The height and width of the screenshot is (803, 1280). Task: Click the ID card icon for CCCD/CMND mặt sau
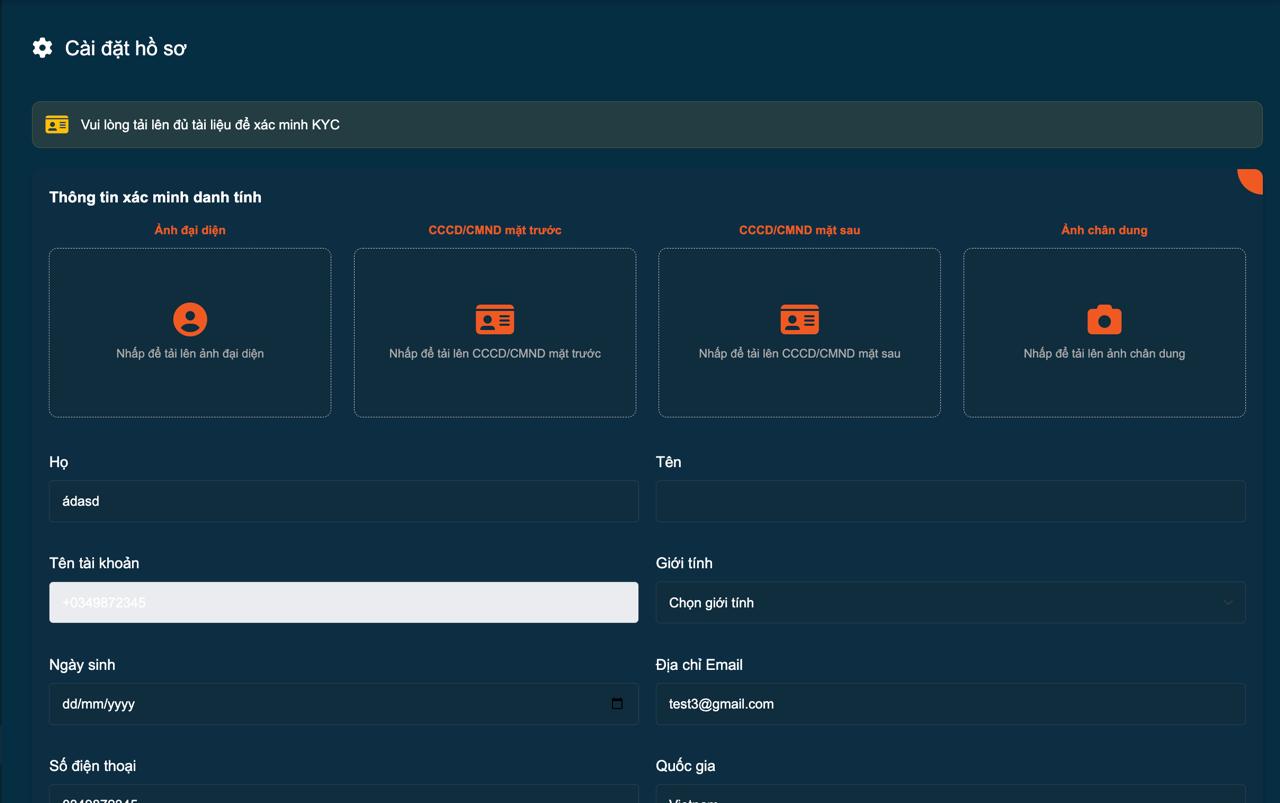(799, 319)
